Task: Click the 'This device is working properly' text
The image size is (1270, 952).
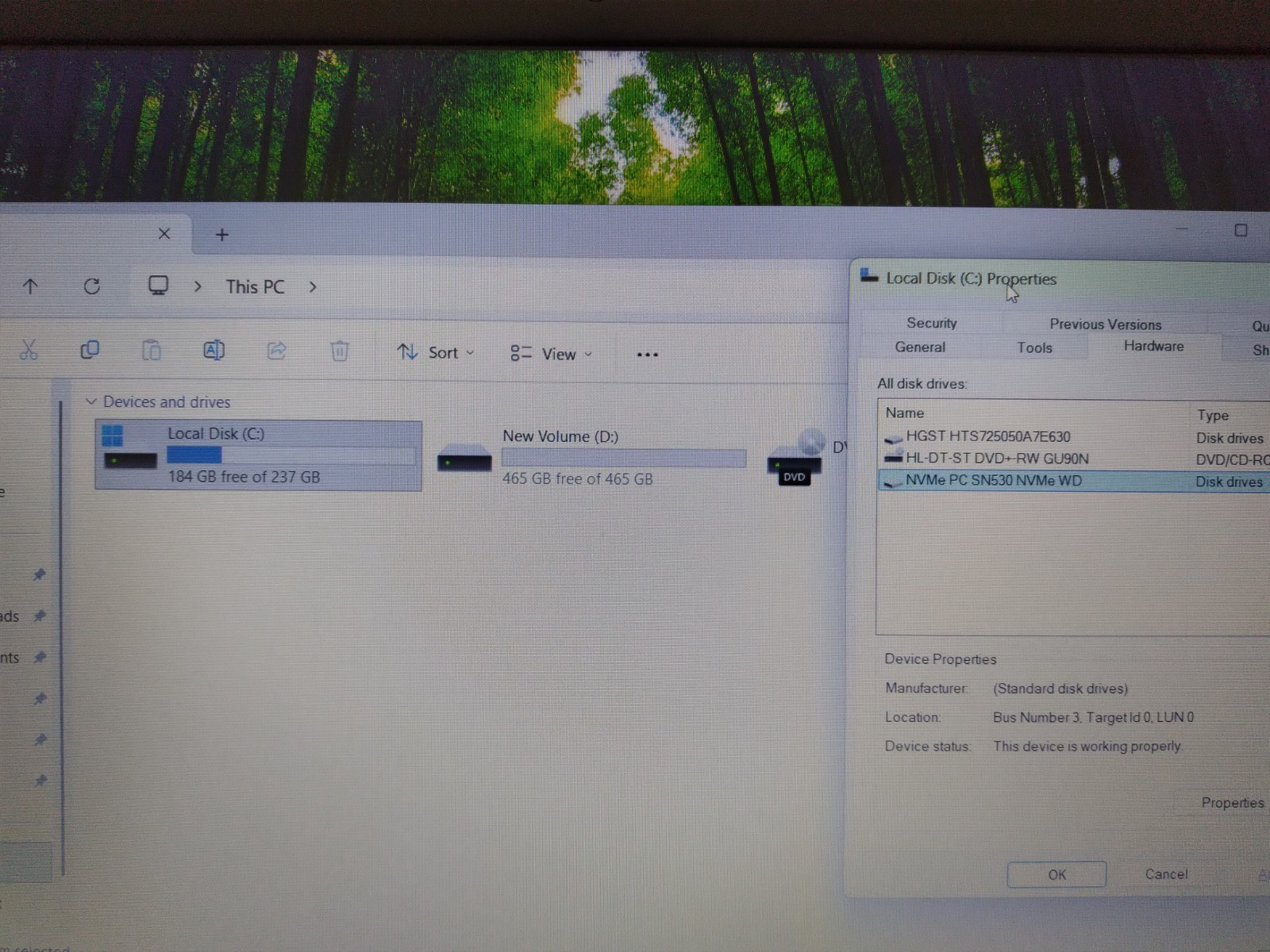Action: [1087, 747]
